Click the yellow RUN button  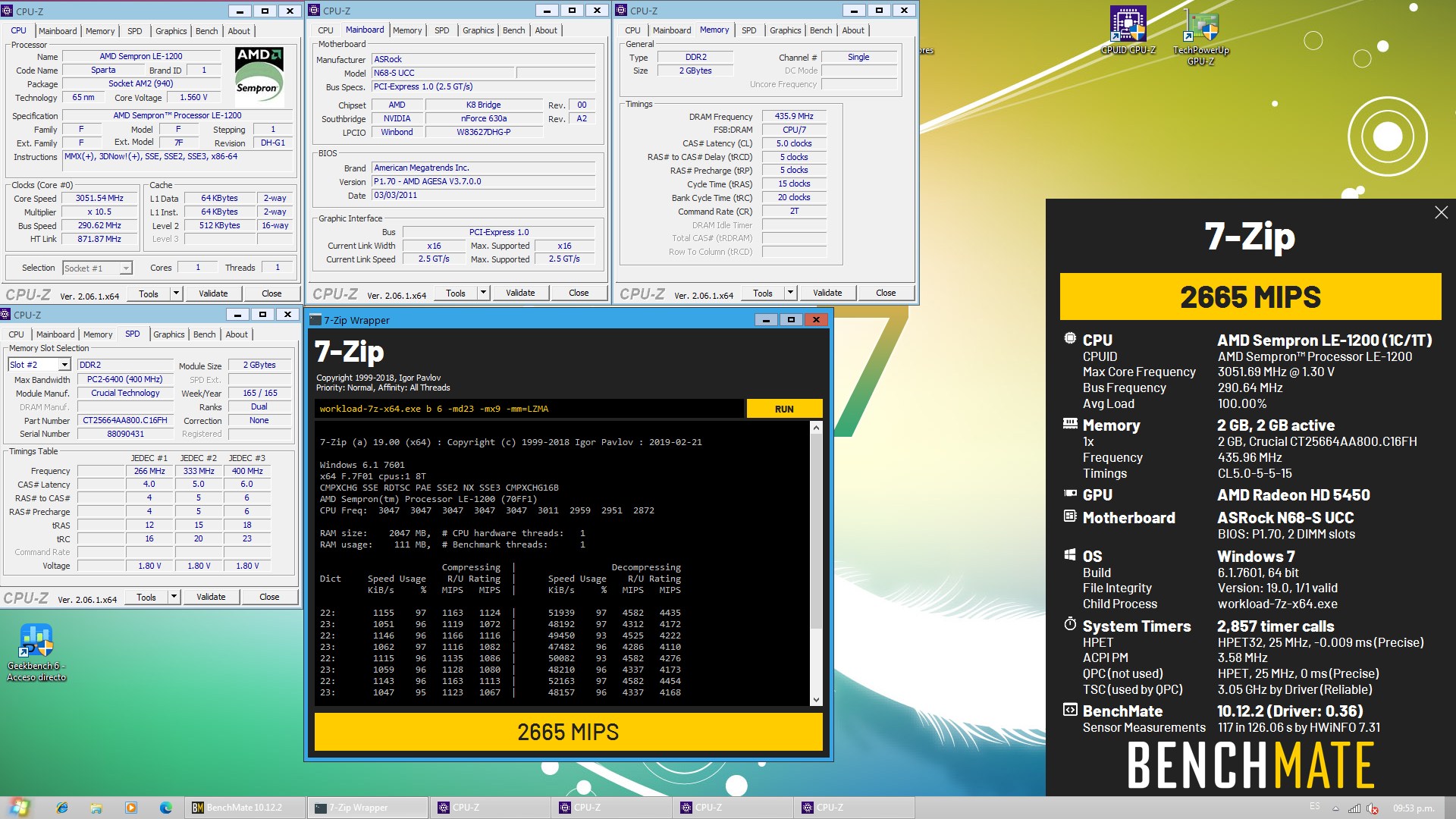784,409
